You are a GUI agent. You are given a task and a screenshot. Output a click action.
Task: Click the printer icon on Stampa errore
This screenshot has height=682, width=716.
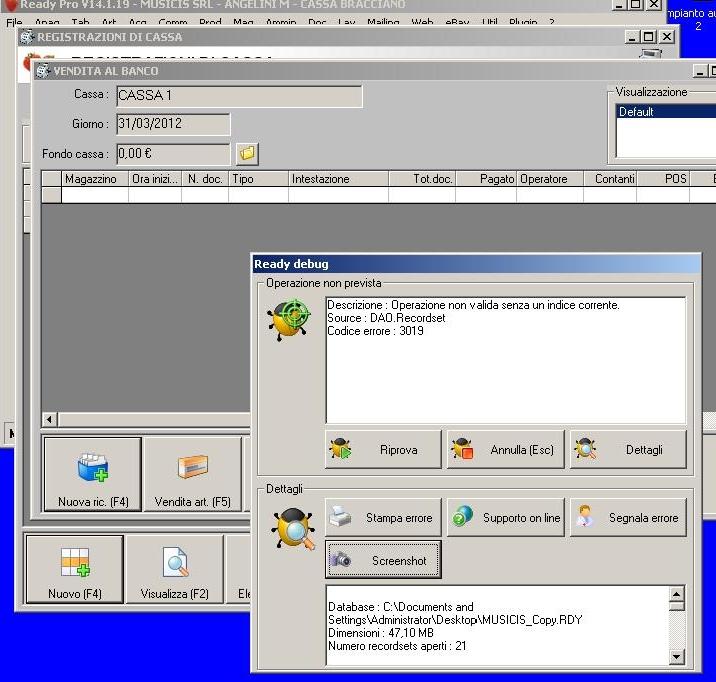[340, 516]
